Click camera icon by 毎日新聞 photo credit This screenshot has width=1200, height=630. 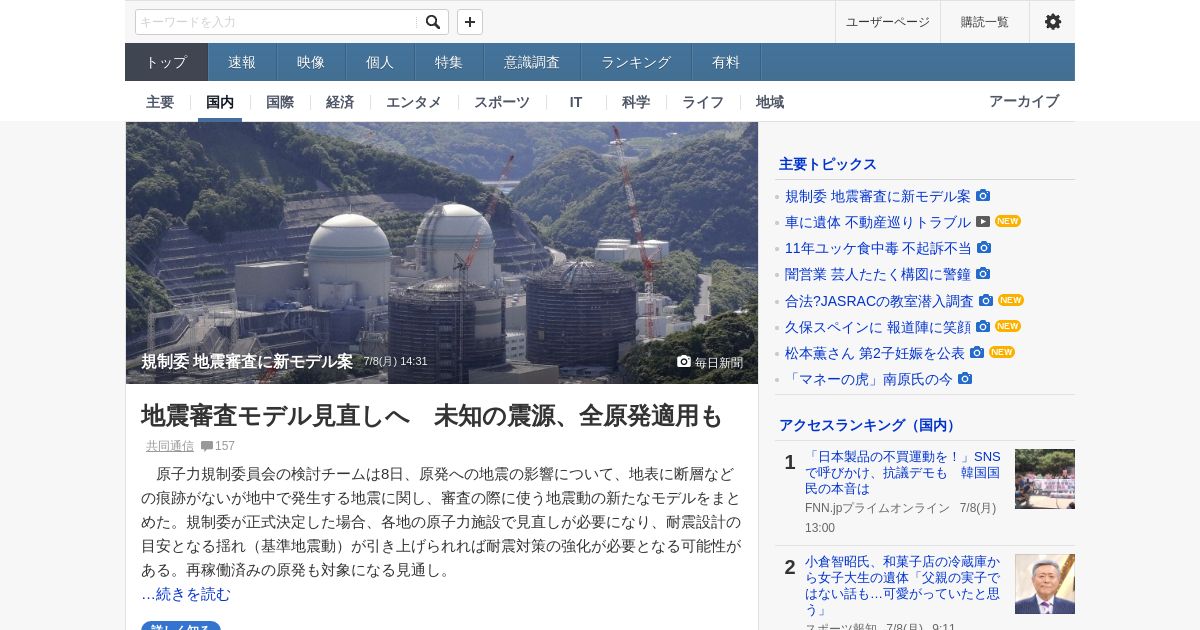(x=684, y=361)
